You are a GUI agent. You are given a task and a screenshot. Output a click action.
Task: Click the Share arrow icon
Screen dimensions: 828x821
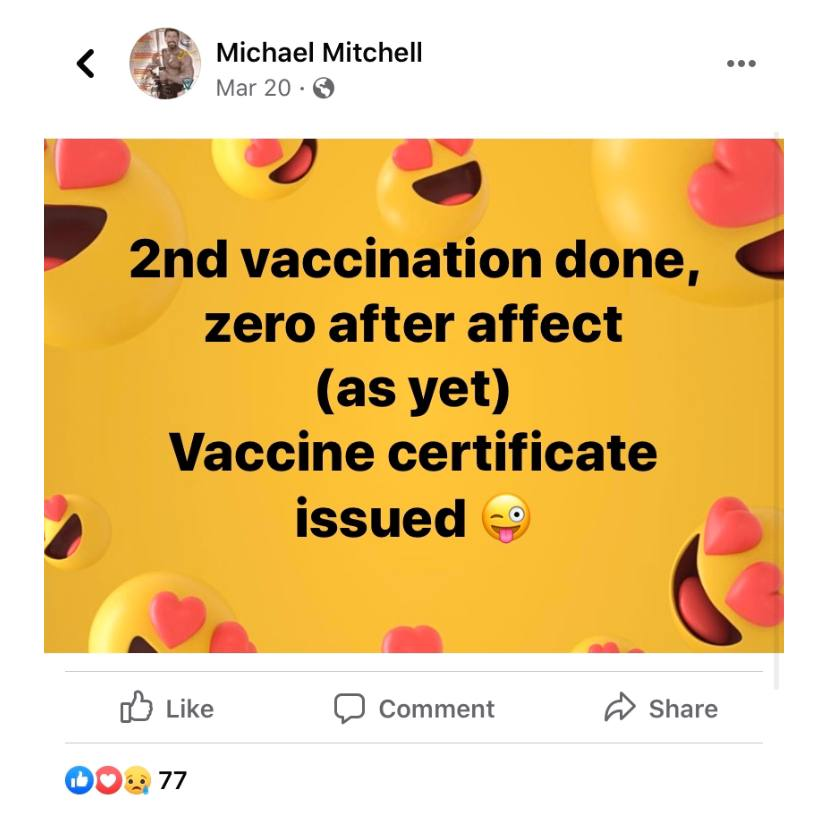click(x=620, y=708)
